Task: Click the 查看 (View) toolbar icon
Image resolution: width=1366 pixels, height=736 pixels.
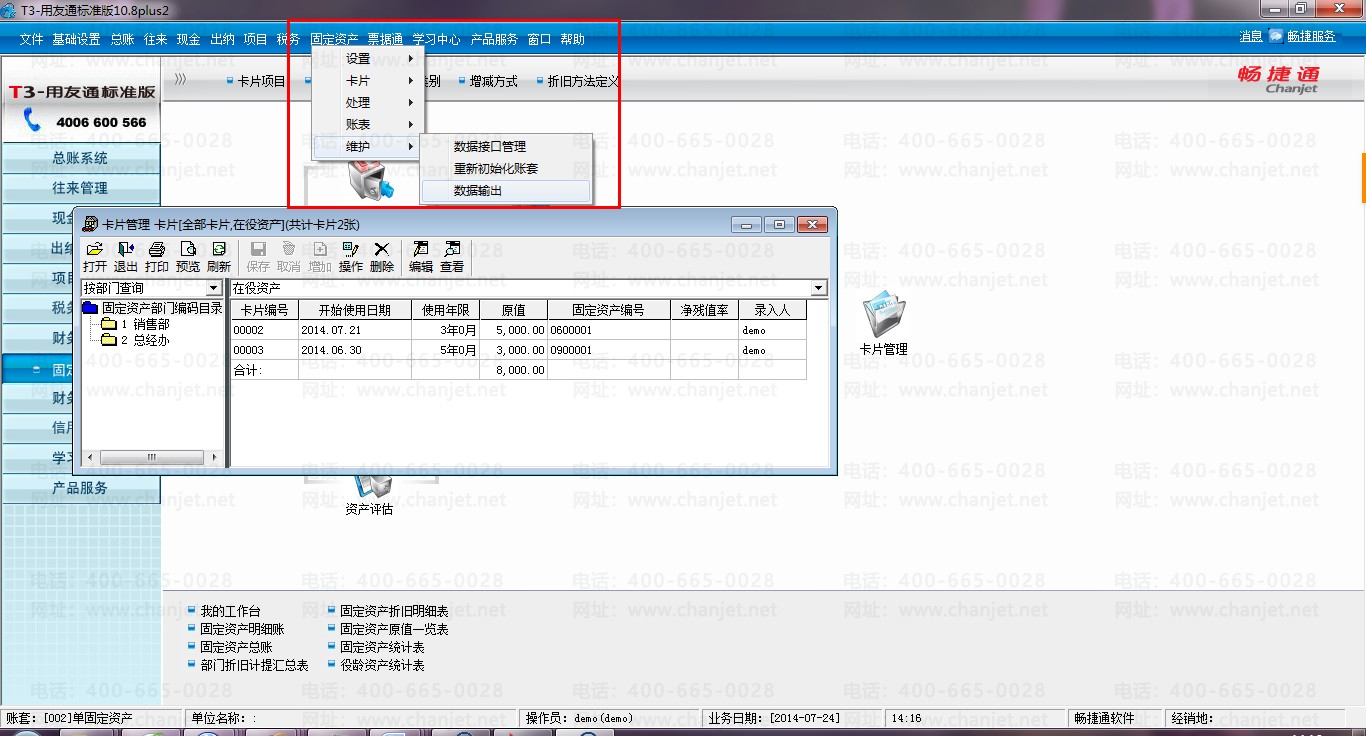Action: coord(452,256)
